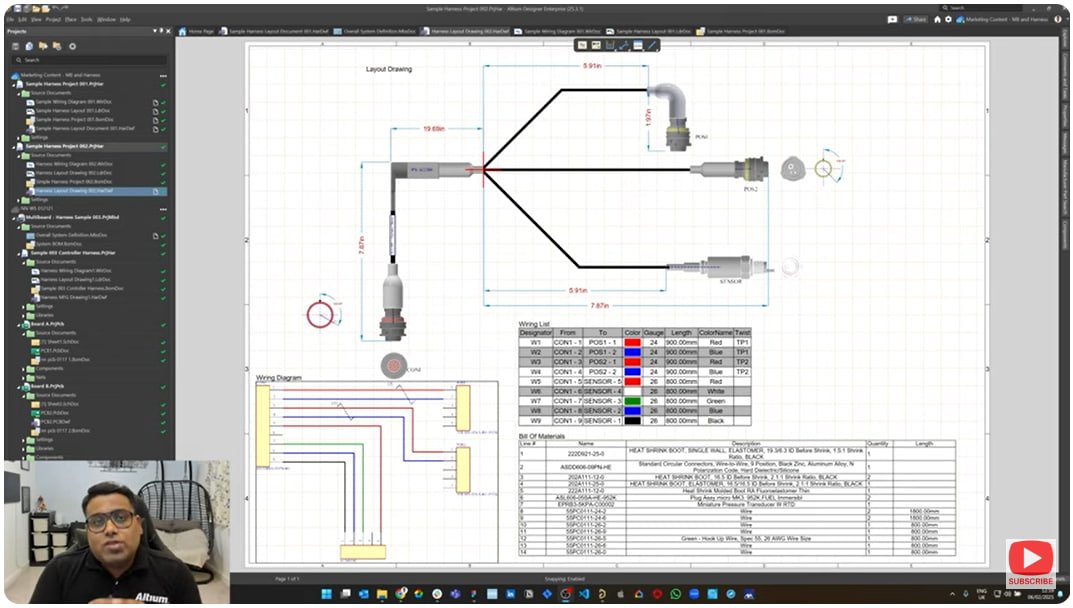The height and width of the screenshot is (608, 1073).
Task: Open the Projects panel dropdown arrow menu
Action: coord(155,30)
